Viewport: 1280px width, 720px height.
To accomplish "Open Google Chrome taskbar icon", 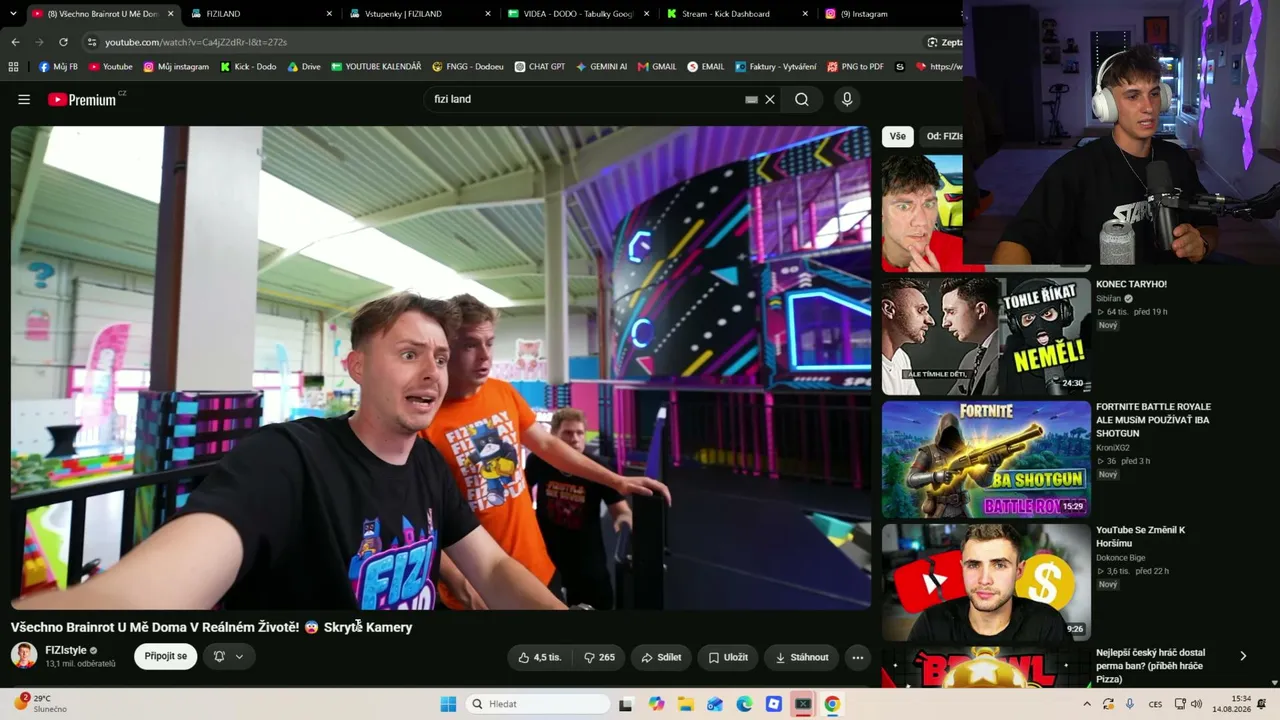I will pos(832,704).
